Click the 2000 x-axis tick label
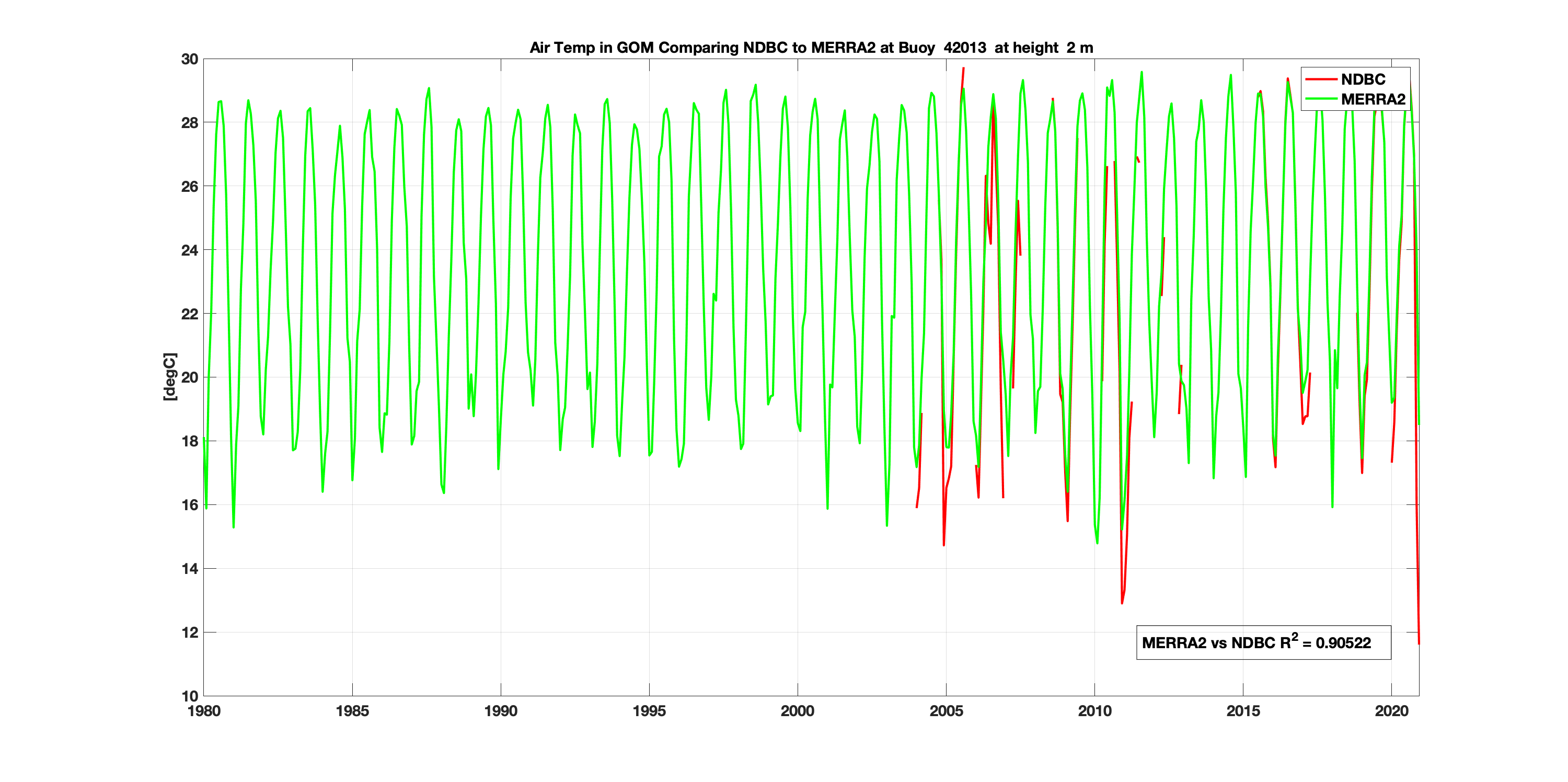 point(798,711)
